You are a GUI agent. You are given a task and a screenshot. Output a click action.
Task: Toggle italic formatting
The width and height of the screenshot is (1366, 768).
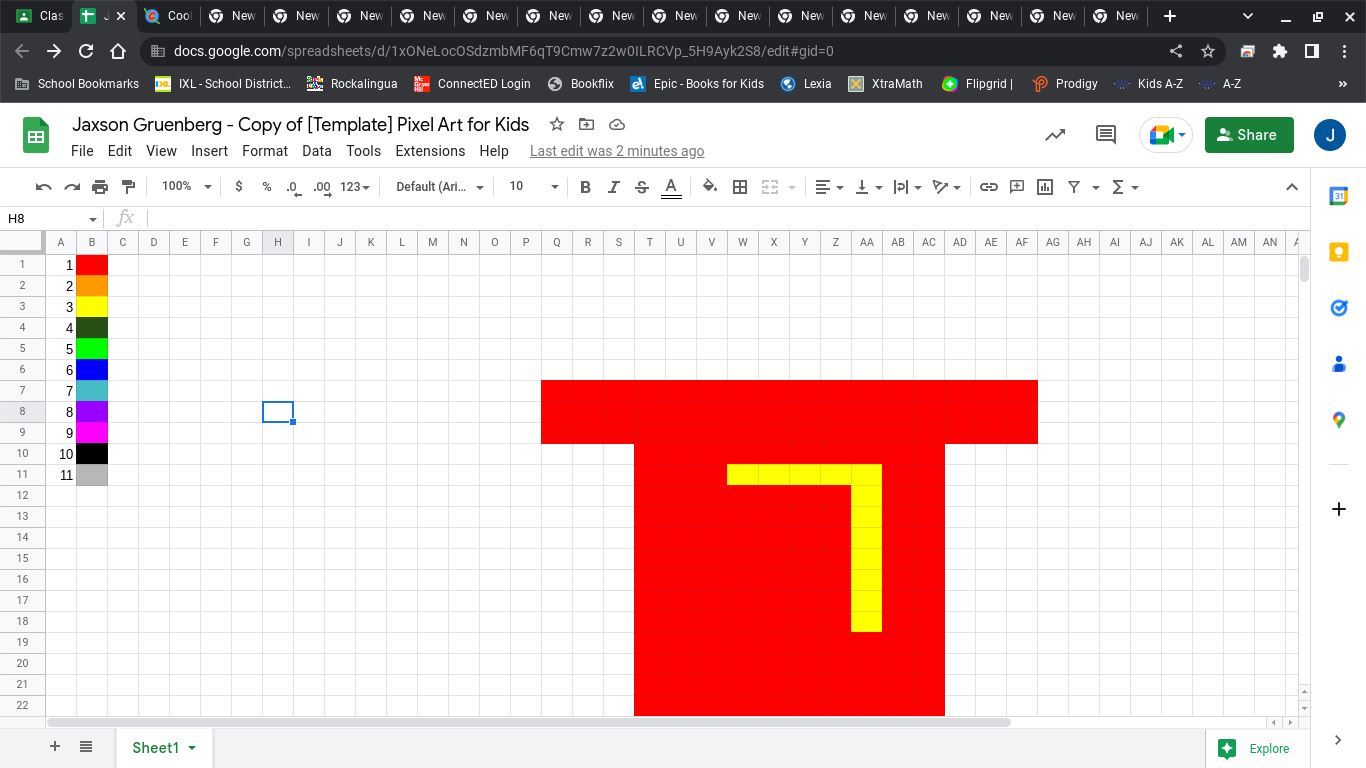[x=613, y=187]
